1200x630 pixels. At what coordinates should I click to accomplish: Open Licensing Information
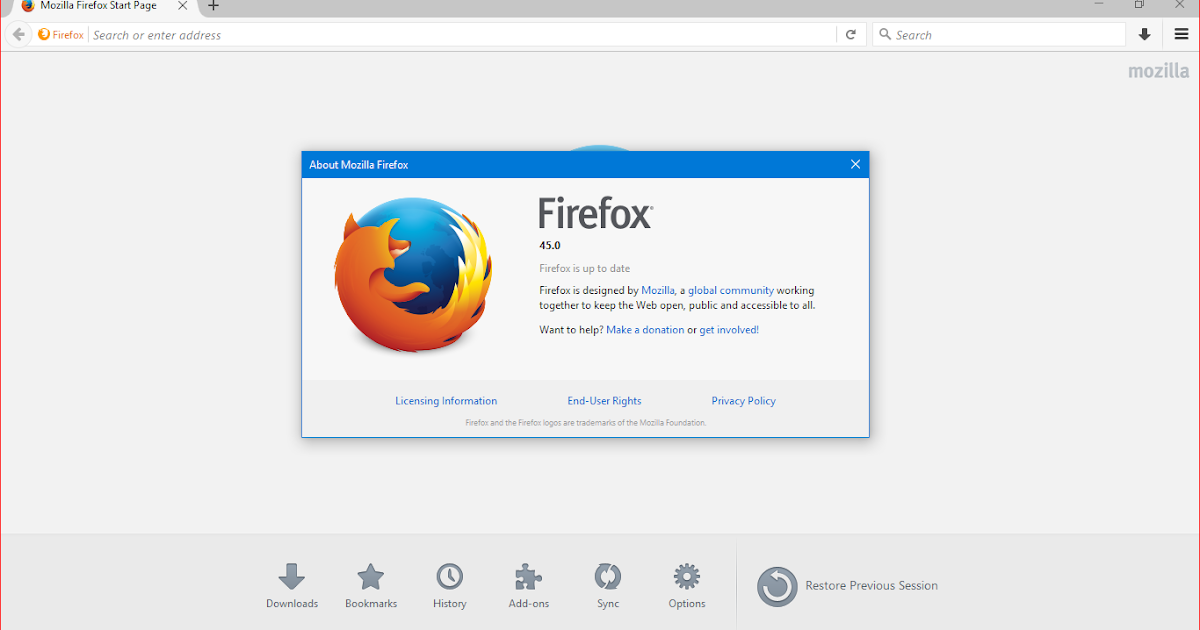click(445, 400)
